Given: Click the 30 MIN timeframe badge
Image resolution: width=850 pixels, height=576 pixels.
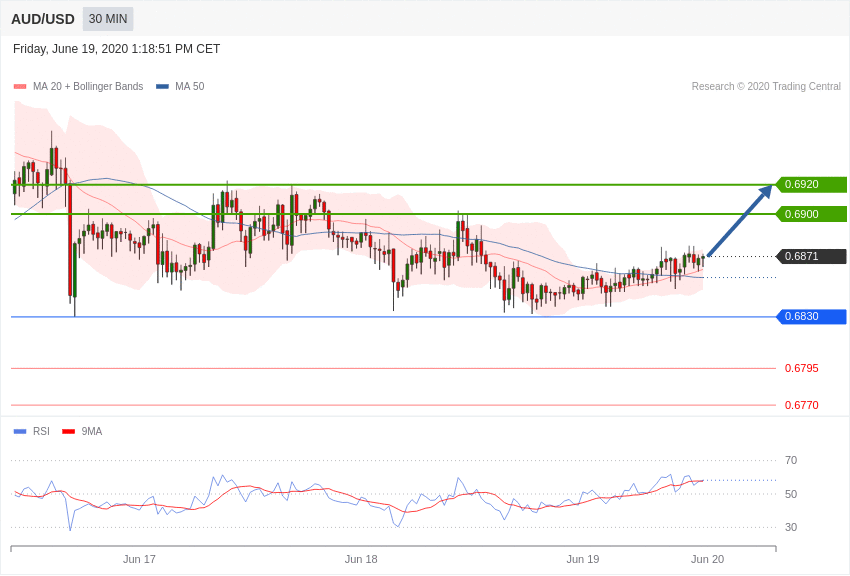Looking at the screenshot, I should point(108,19).
